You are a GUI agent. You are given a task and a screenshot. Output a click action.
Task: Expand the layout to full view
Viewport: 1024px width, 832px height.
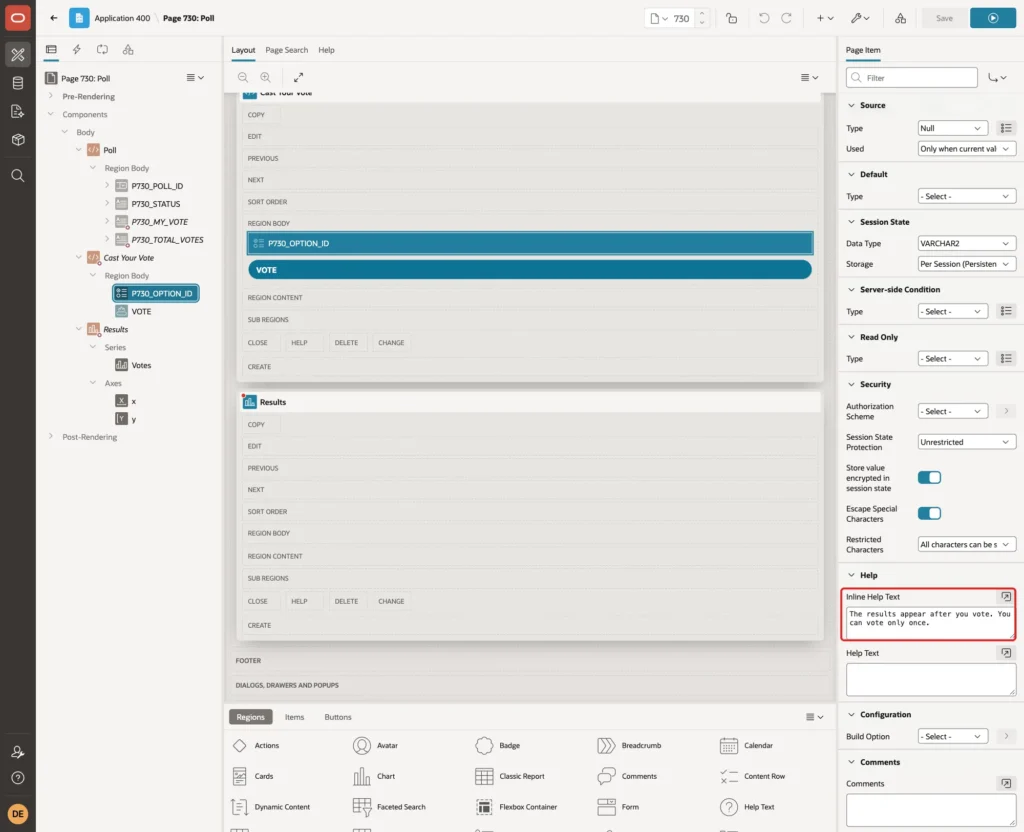(298, 77)
